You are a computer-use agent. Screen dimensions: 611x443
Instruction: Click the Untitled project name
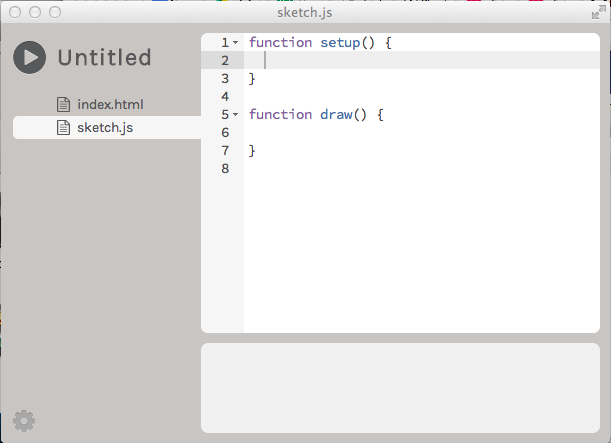point(104,57)
